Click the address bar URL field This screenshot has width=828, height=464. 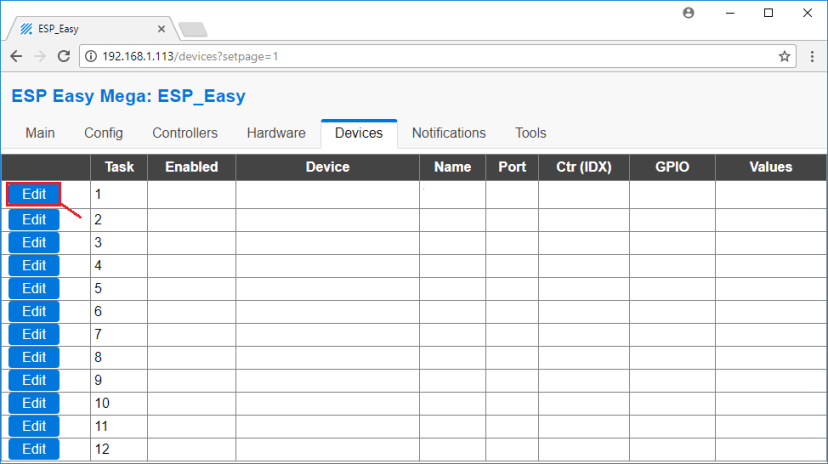tap(400, 57)
